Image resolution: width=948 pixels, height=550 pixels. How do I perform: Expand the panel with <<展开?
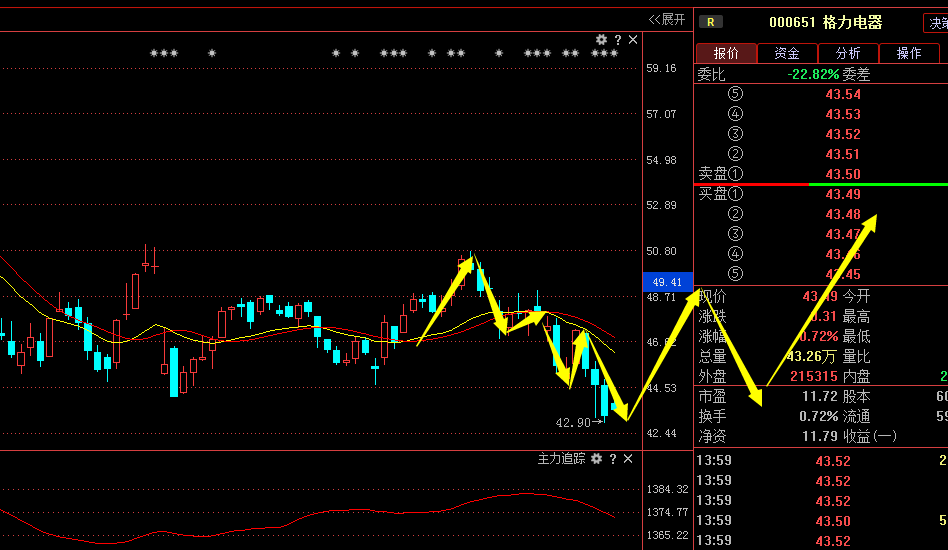[x=667, y=19]
